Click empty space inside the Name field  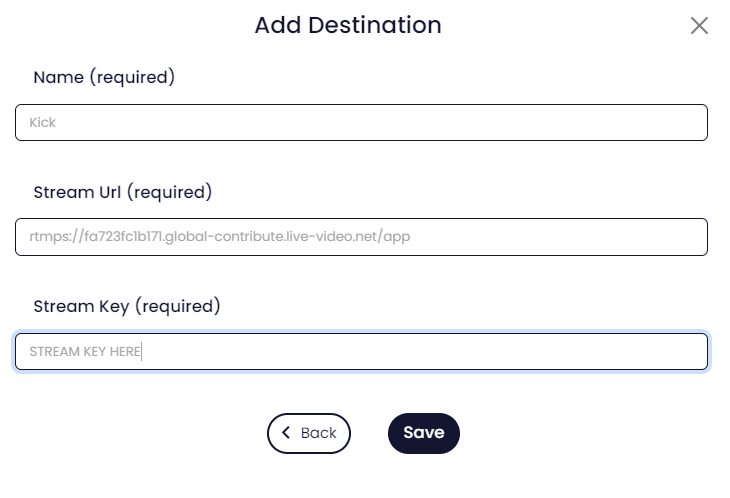400,123
